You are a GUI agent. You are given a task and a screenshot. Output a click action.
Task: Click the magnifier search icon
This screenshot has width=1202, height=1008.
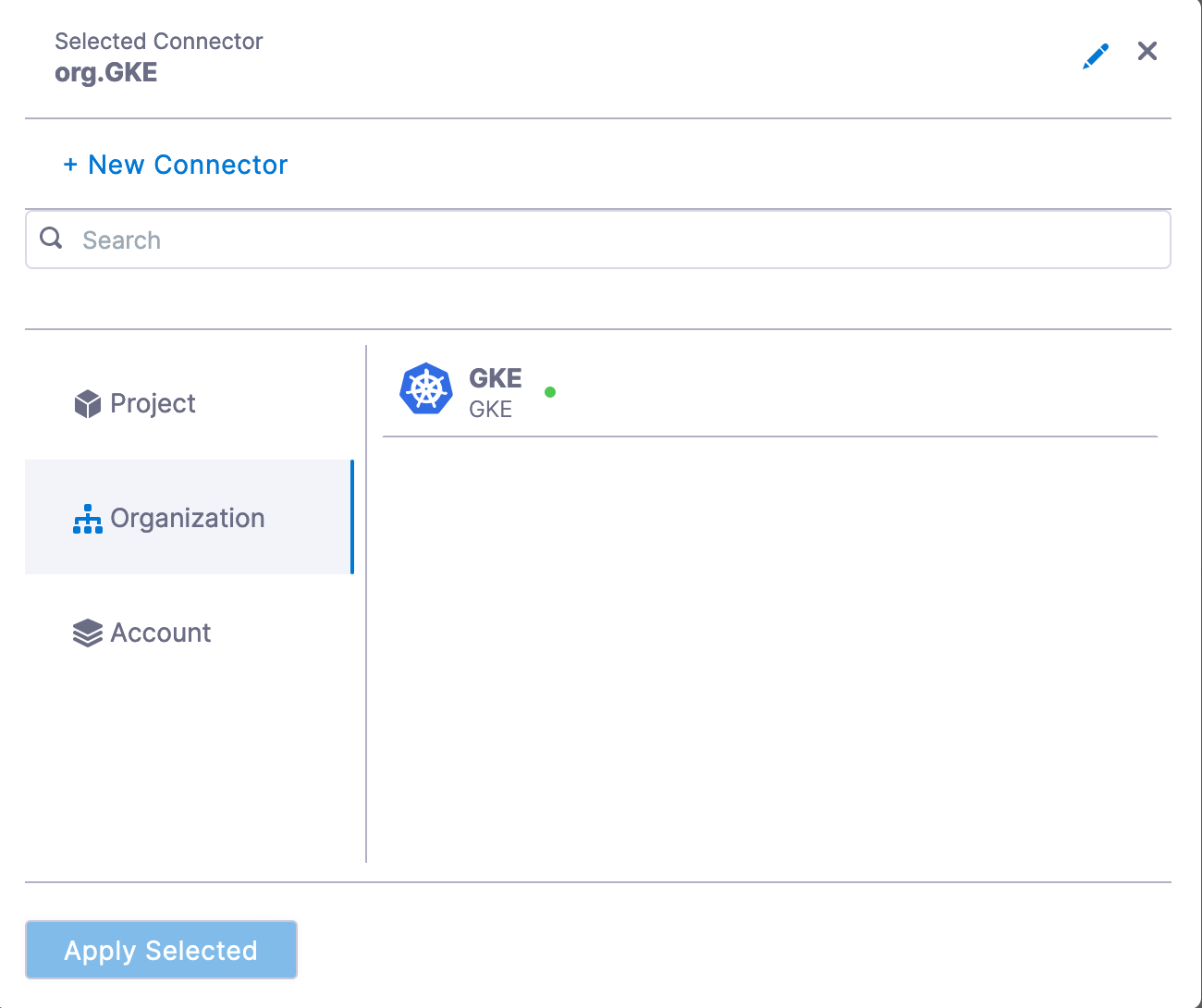(x=51, y=239)
